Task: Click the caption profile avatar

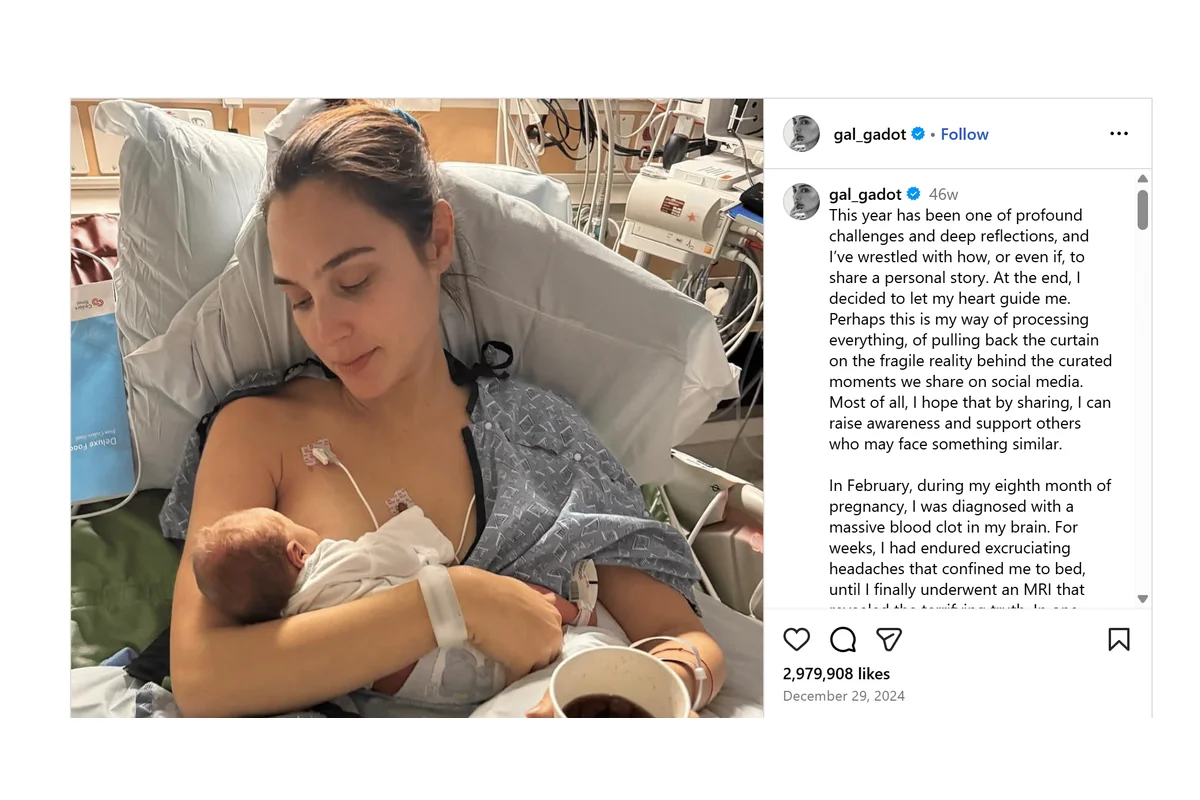Action: point(801,201)
